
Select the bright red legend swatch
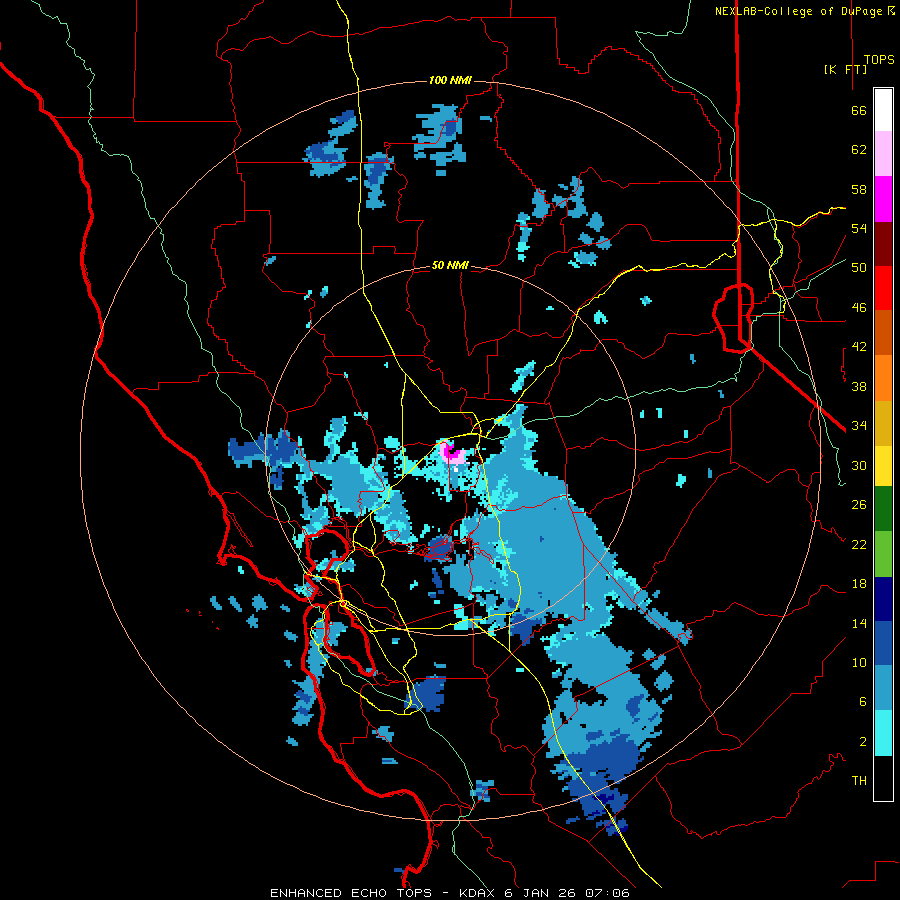click(x=883, y=289)
